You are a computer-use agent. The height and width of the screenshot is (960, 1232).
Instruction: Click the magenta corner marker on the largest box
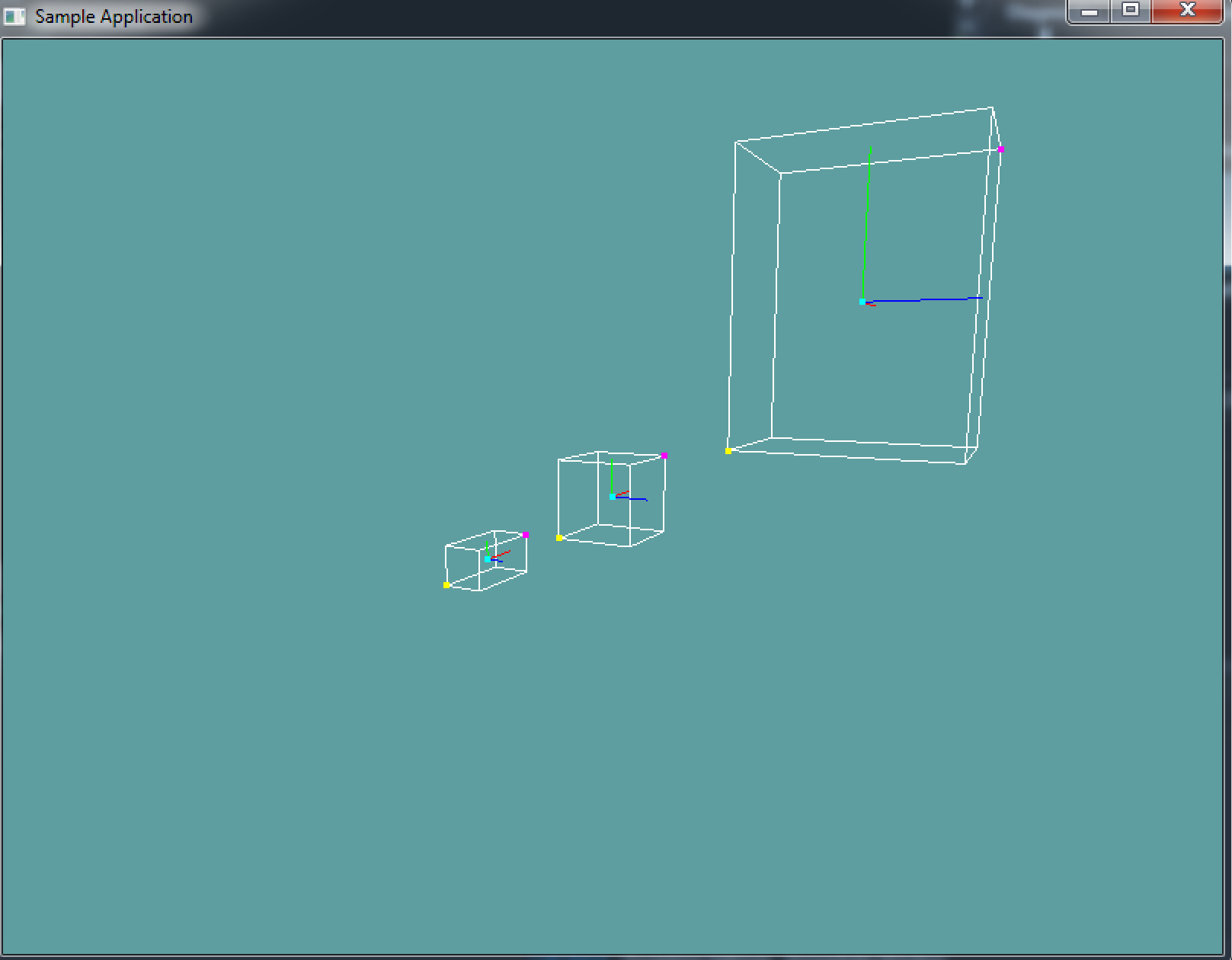[x=1000, y=149]
